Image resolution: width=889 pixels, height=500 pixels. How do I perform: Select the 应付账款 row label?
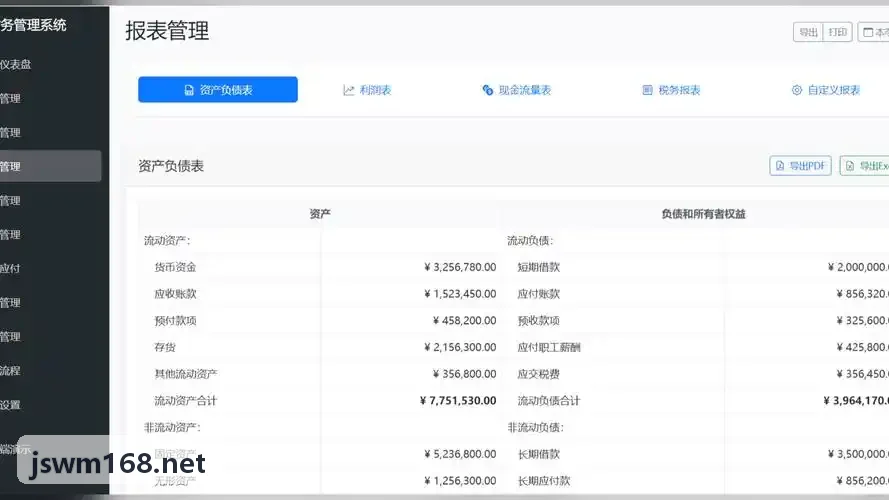[x=539, y=294]
